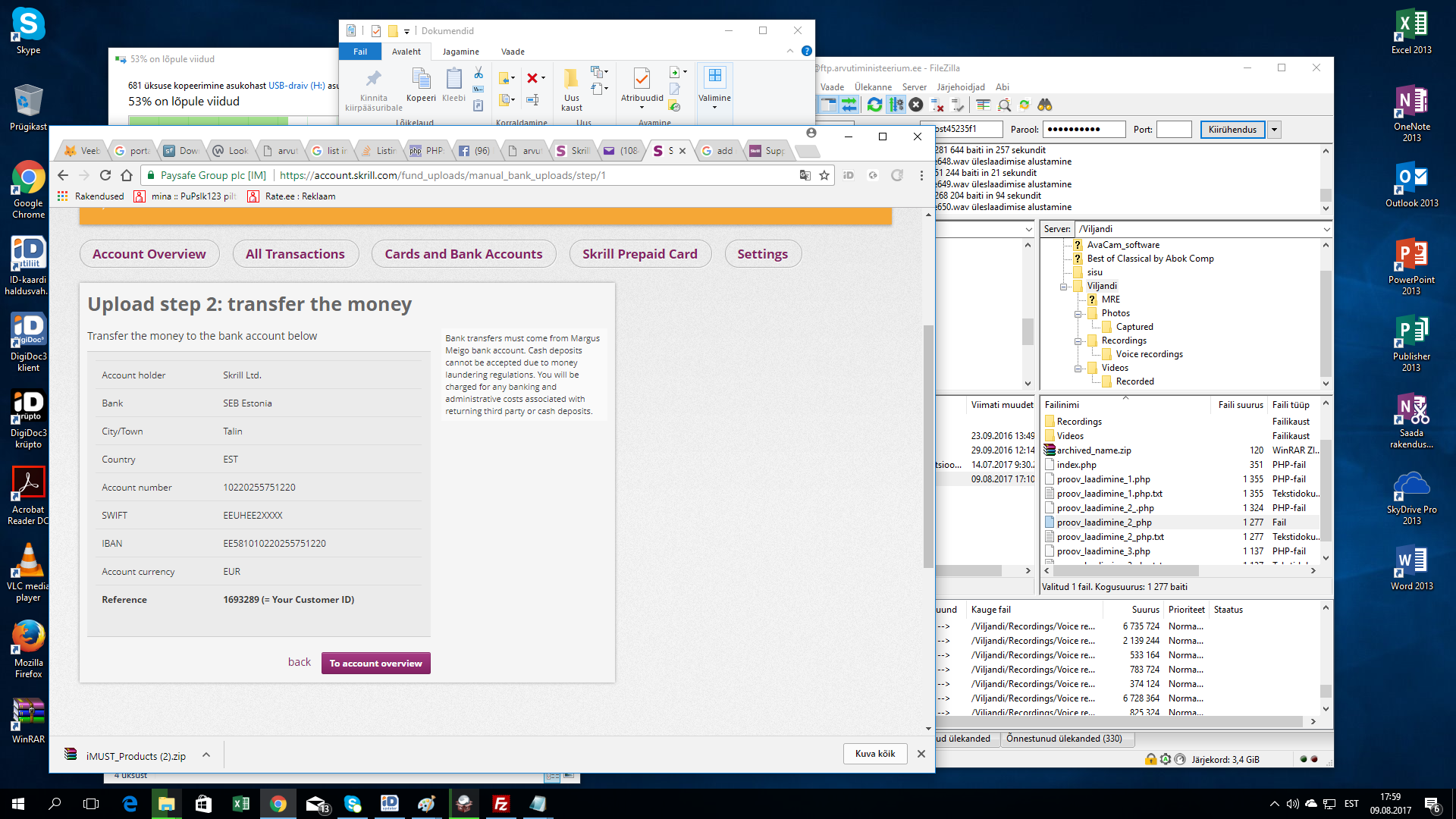Toggle message log pane display

(828, 105)
